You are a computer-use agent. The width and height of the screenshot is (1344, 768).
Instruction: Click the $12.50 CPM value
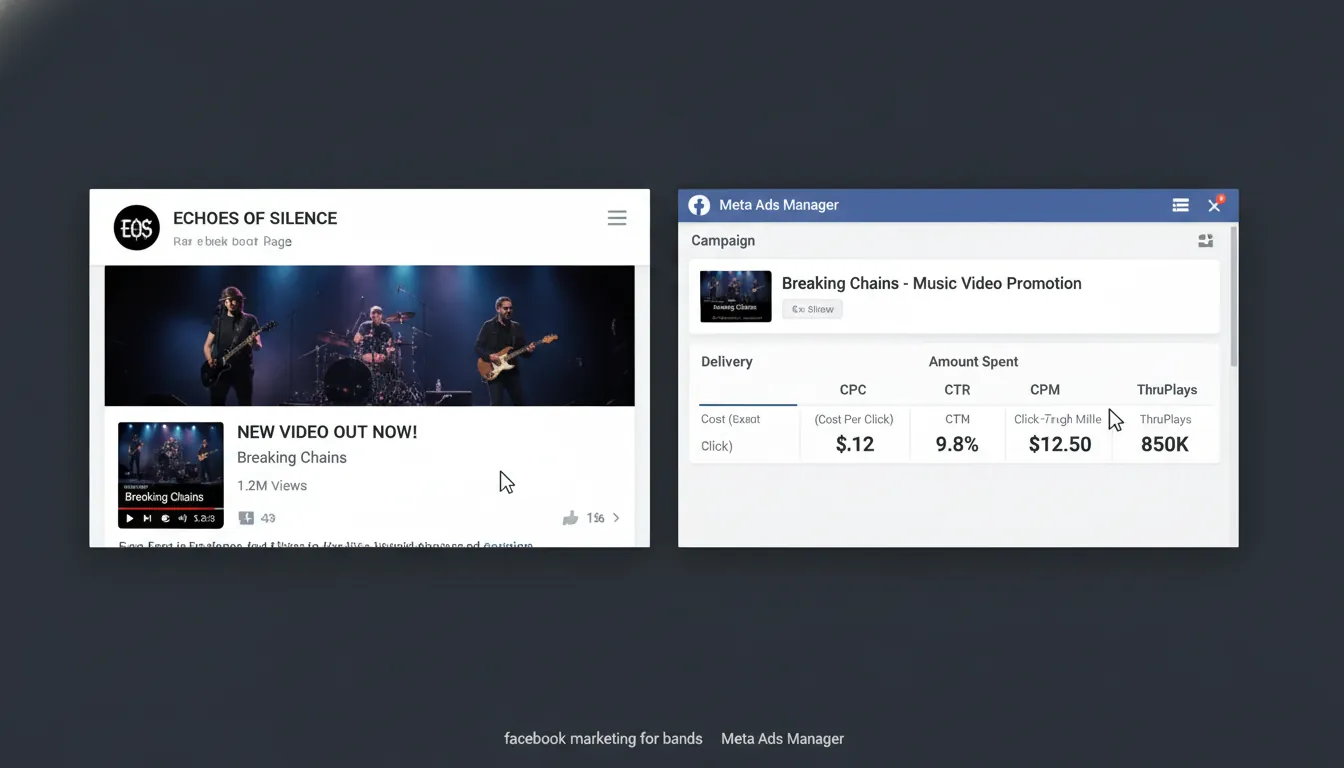pyautogui.click(x=1060, y=444)
